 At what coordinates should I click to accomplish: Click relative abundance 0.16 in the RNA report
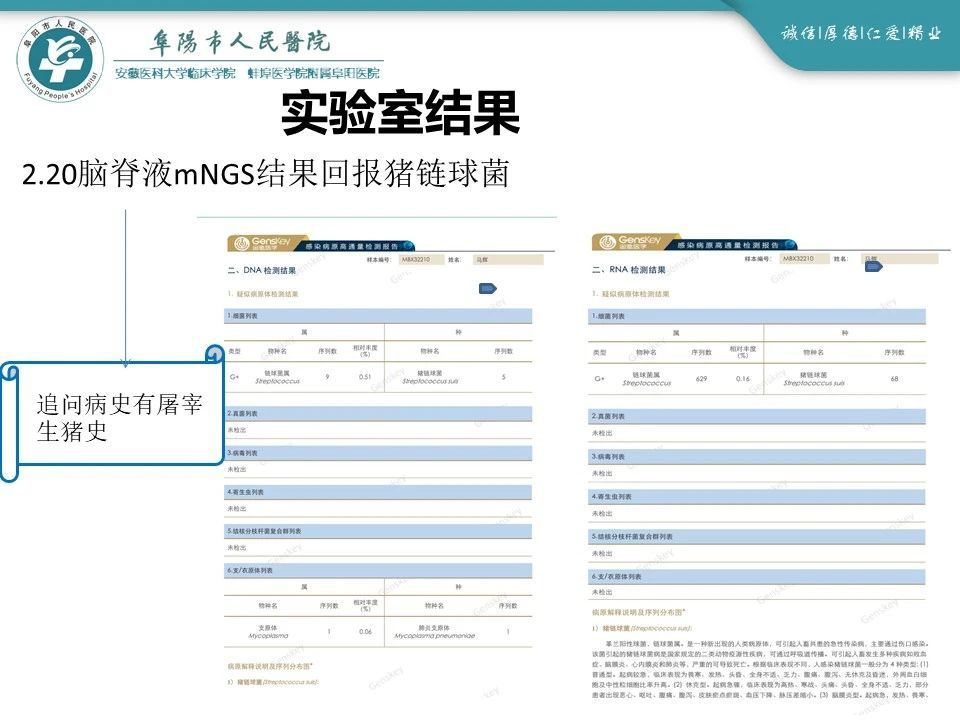pyautogui.click(x=743, y=379)
